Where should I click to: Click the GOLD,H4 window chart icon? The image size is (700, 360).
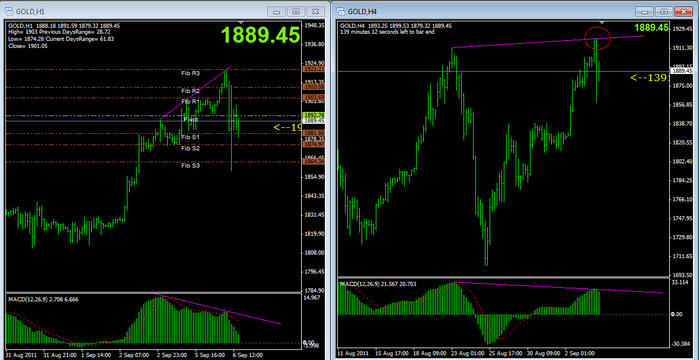(341, 11)
